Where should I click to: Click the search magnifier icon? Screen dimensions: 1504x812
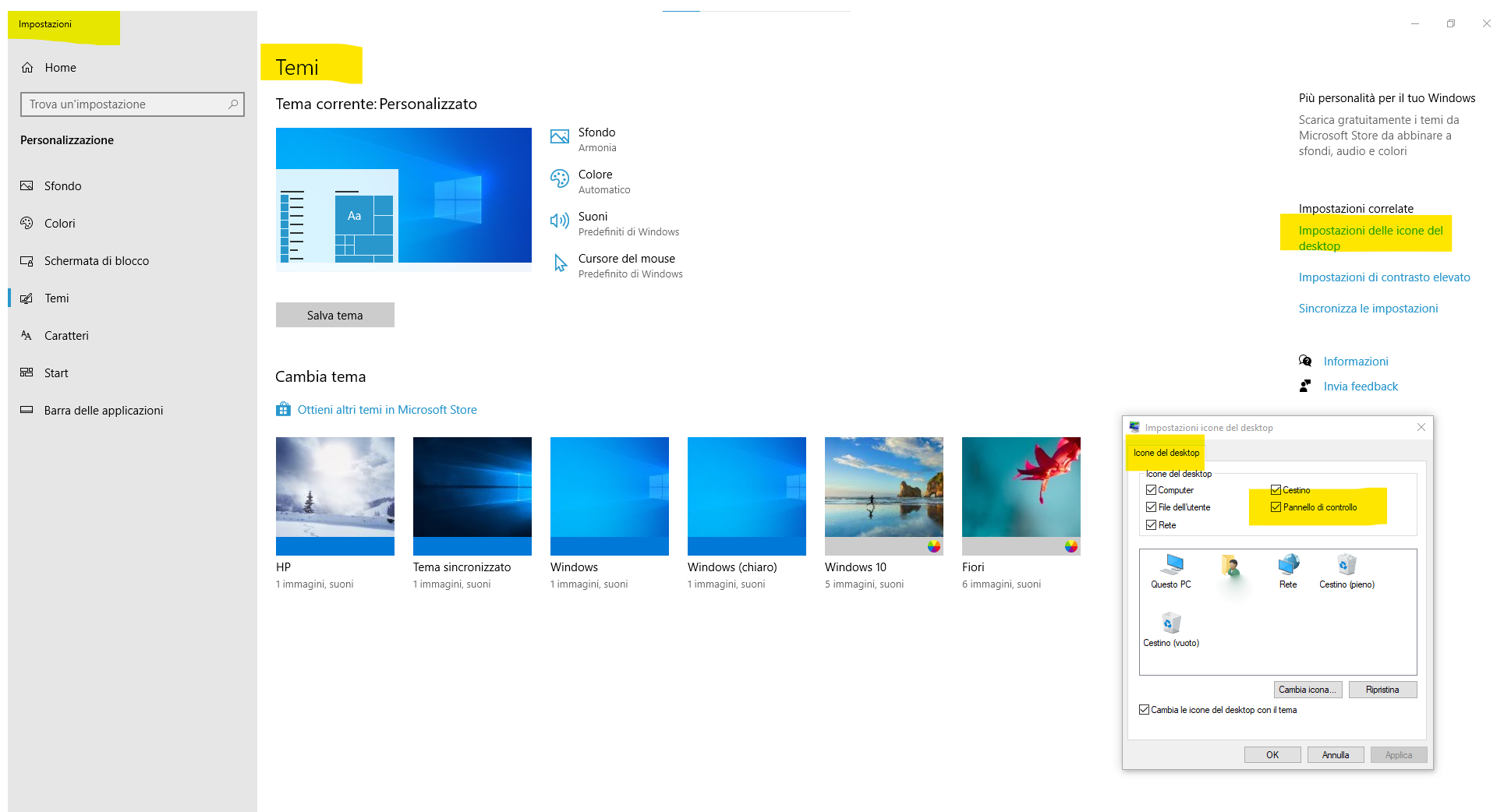click(x=232, y=104)
